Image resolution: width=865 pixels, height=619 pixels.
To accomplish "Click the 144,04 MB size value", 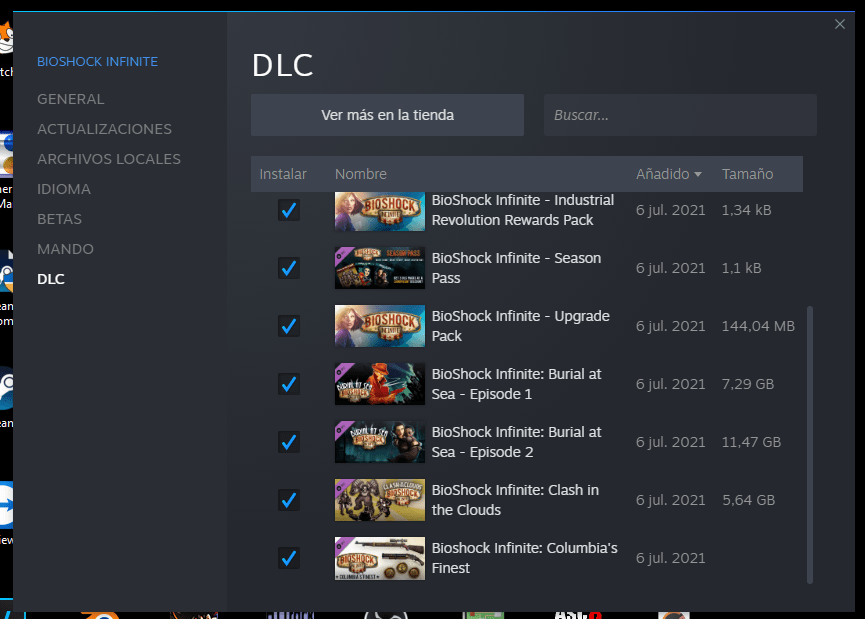I will click(758, 326).
